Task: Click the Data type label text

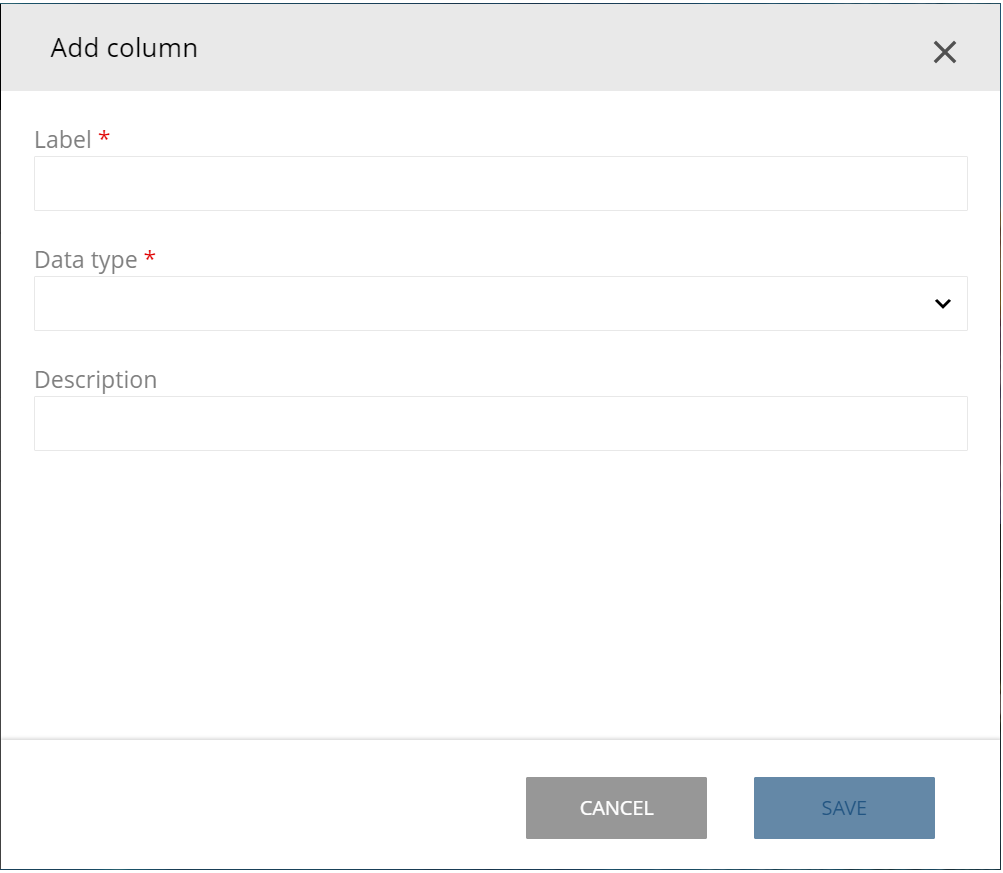Action: (87, 260)
